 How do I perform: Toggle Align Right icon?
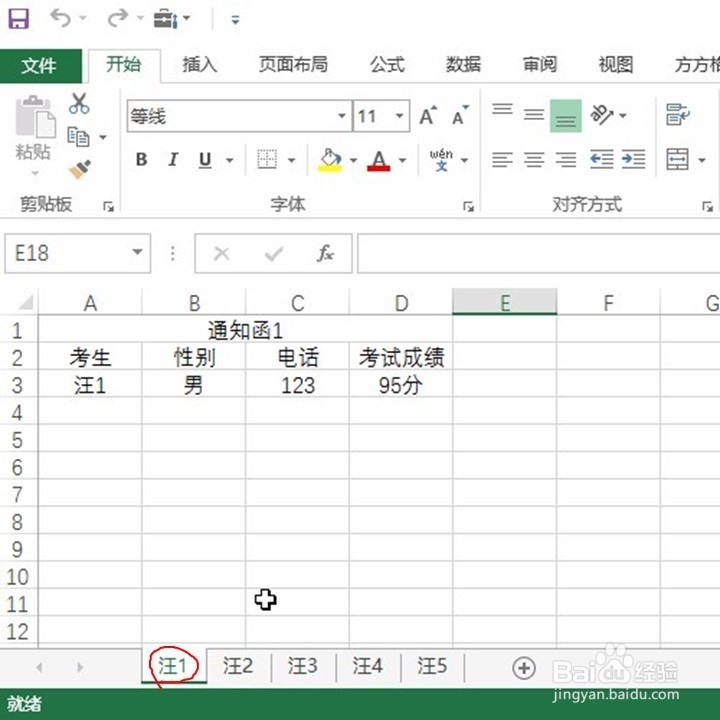pyautogui.click(x=566, y=160)
